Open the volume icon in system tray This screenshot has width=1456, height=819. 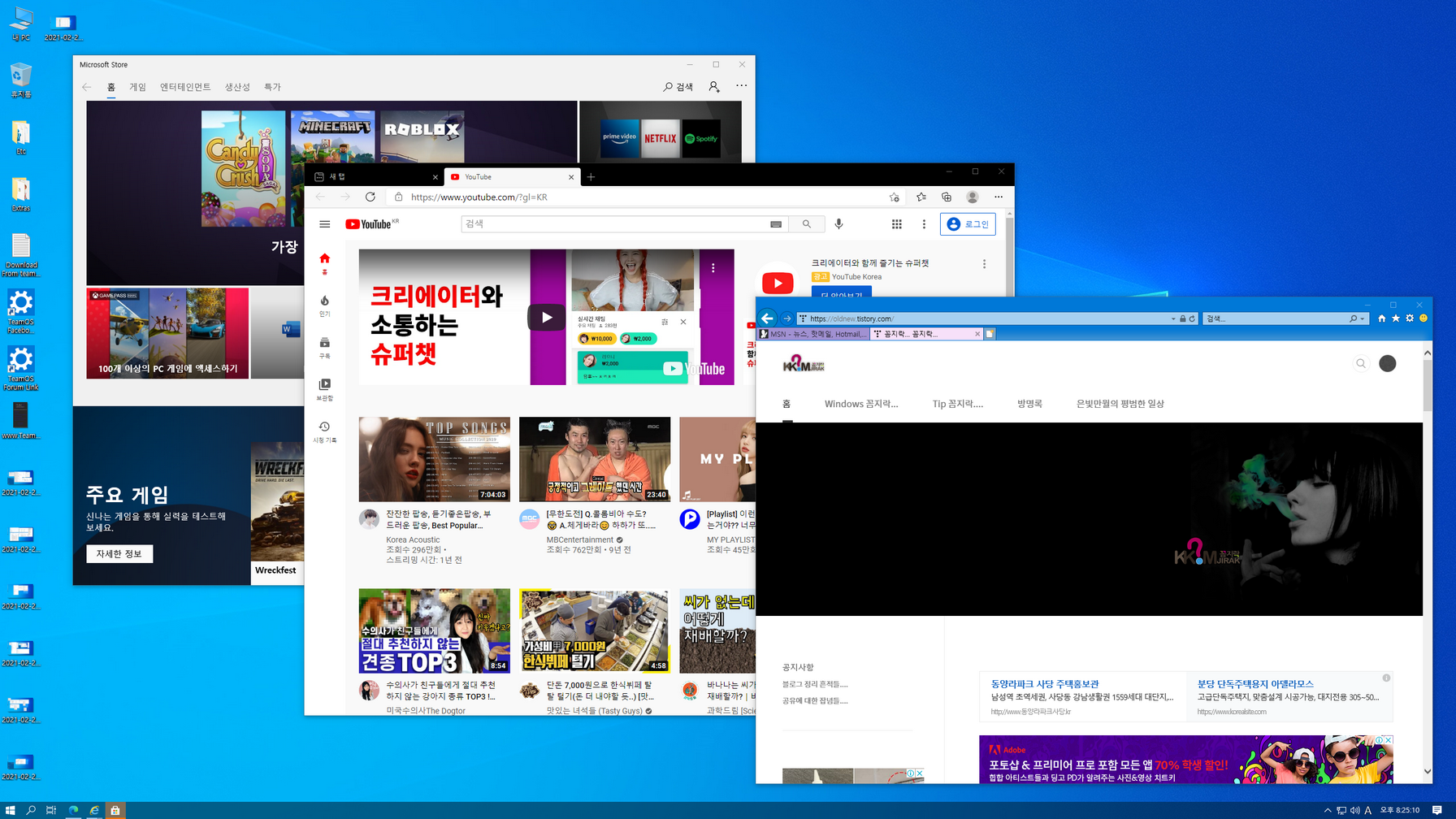1354,810
